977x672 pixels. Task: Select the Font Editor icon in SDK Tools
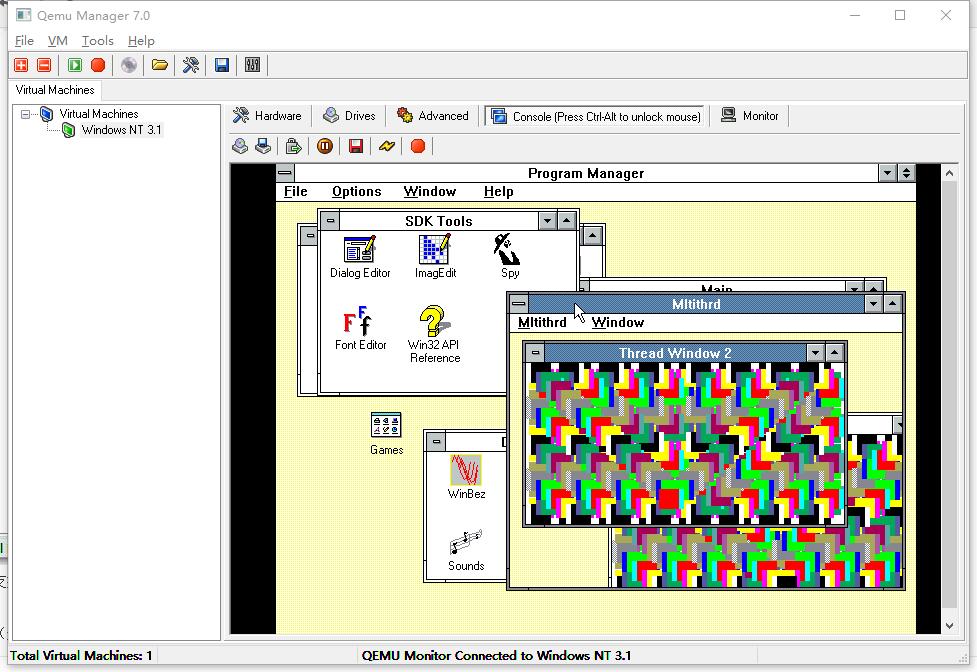coord(360,328)
